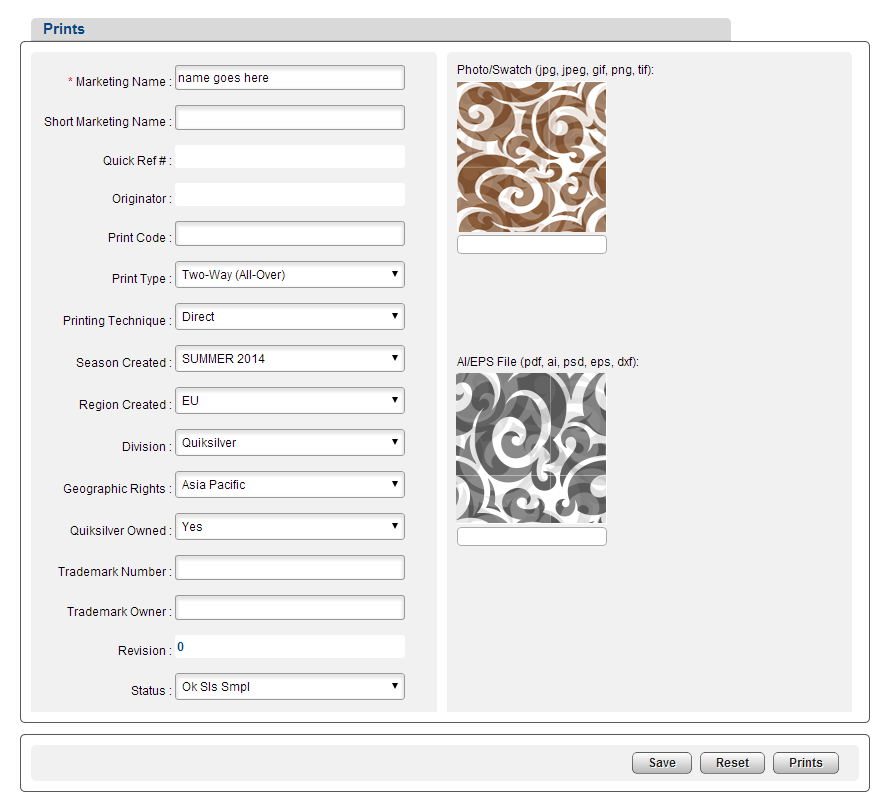
Task: Expand the Printing Technique dropdown
Action: [289, 317]
